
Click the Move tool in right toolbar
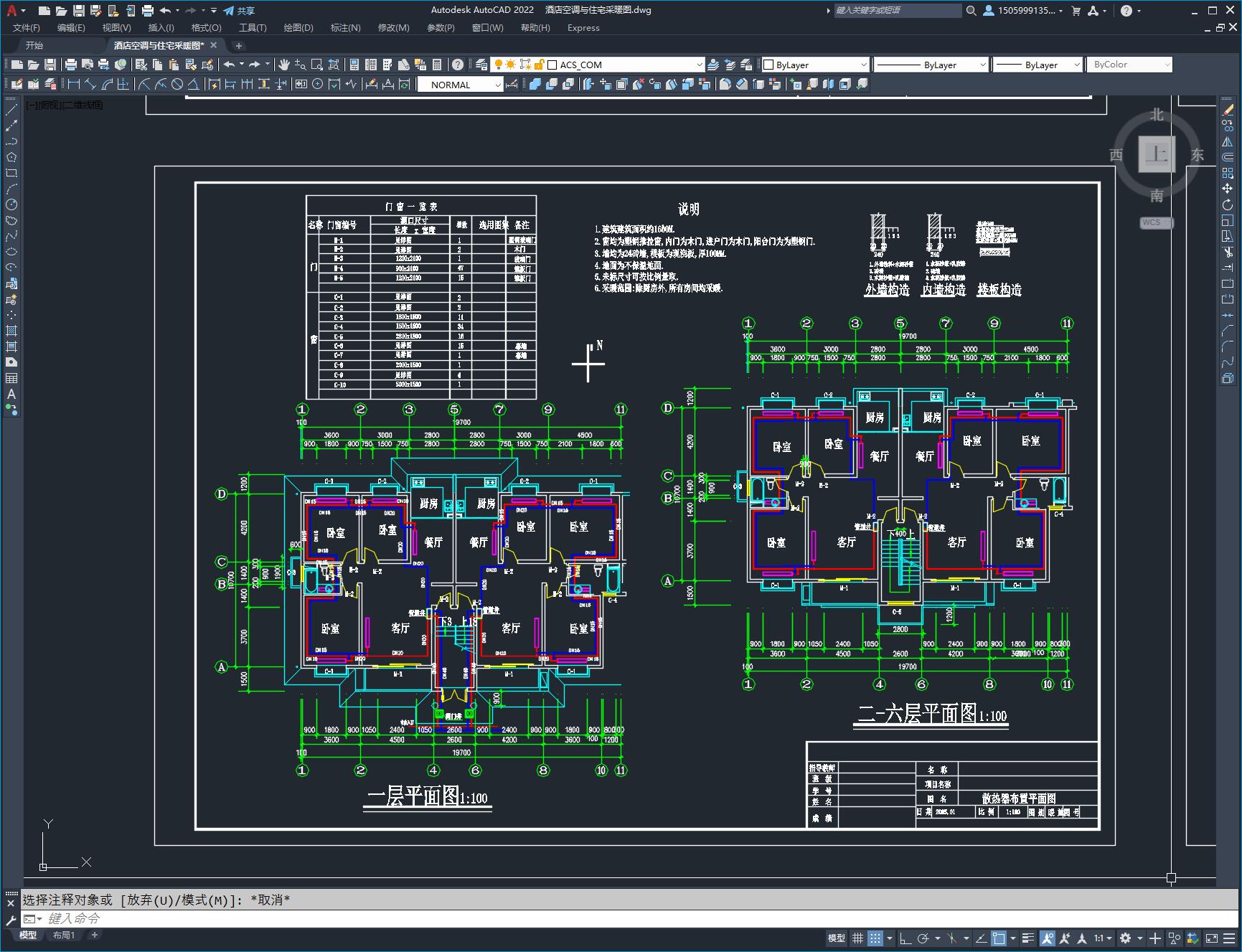click(x=1228, y=189)
